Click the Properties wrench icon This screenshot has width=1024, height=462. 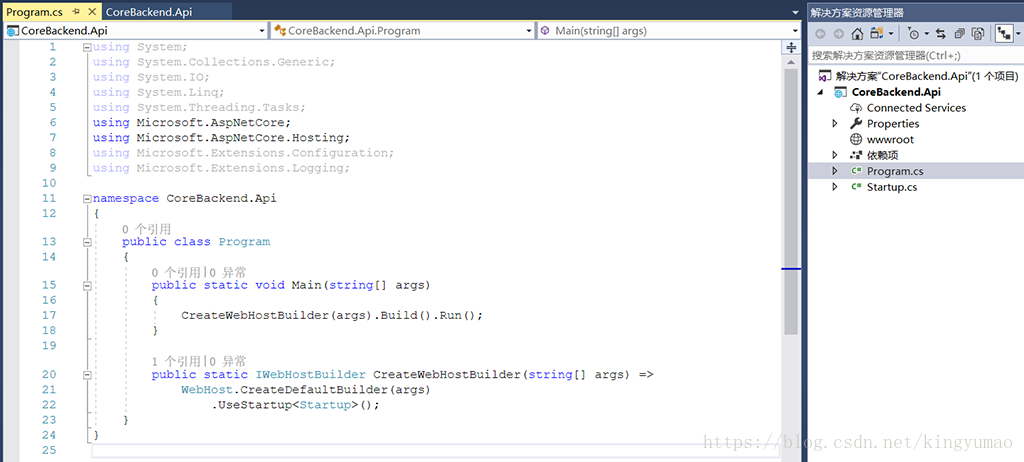(x=856, y=124)
